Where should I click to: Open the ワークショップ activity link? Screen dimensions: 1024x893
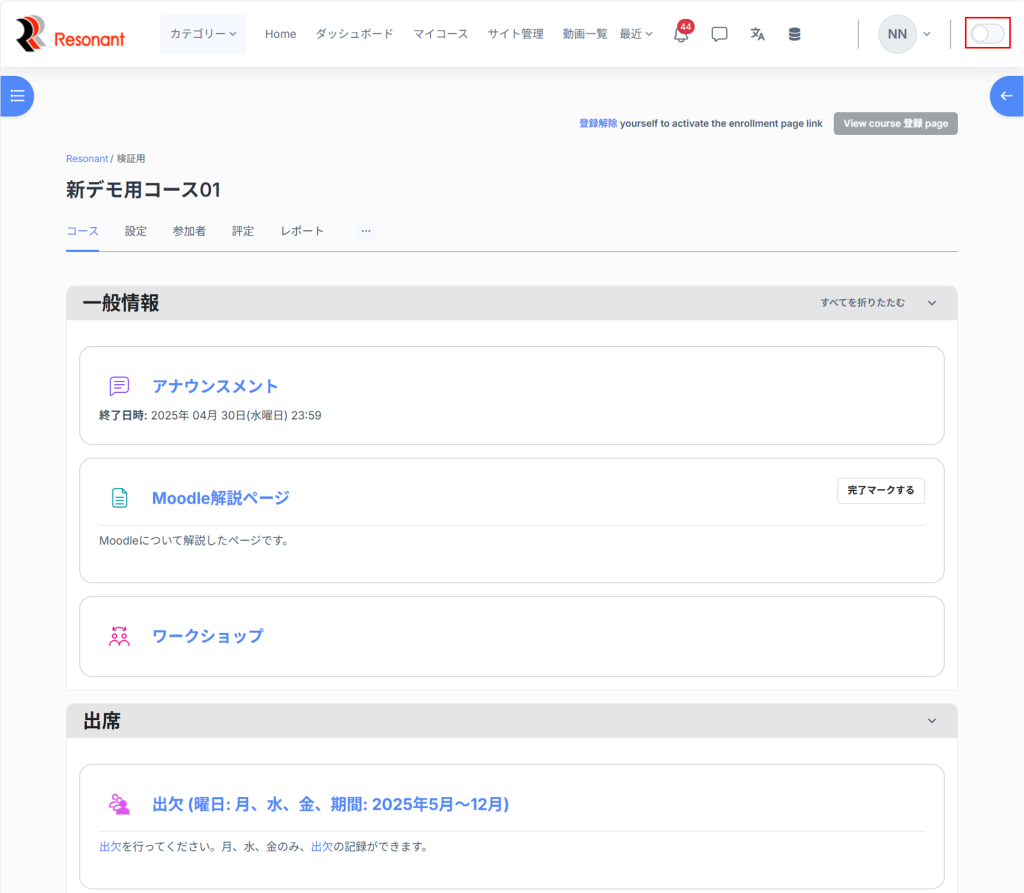coord(207,636)
